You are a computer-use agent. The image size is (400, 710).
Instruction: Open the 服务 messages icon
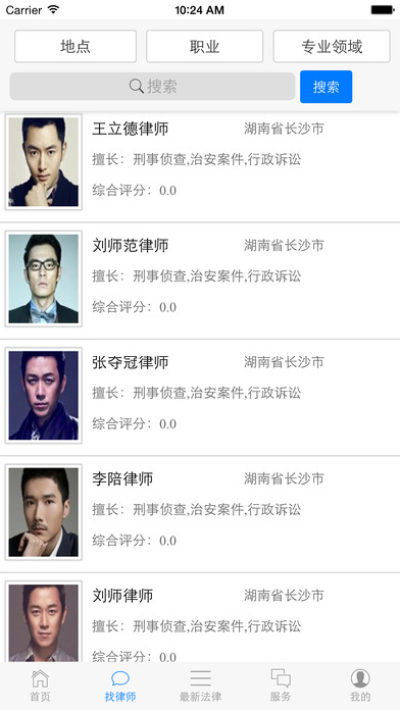pos(280,678)
